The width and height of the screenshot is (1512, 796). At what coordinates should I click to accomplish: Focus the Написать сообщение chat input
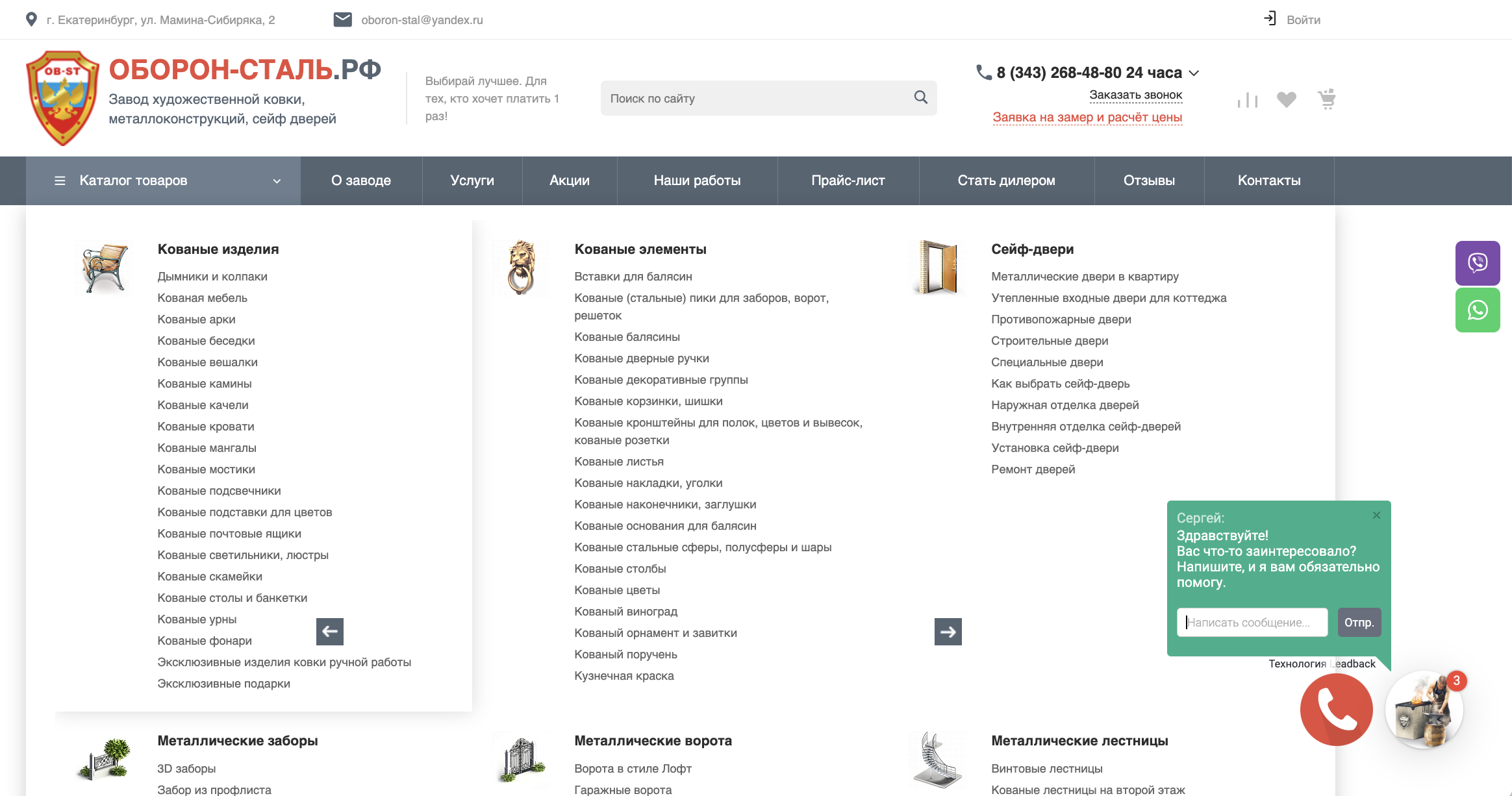[1252, 622]
